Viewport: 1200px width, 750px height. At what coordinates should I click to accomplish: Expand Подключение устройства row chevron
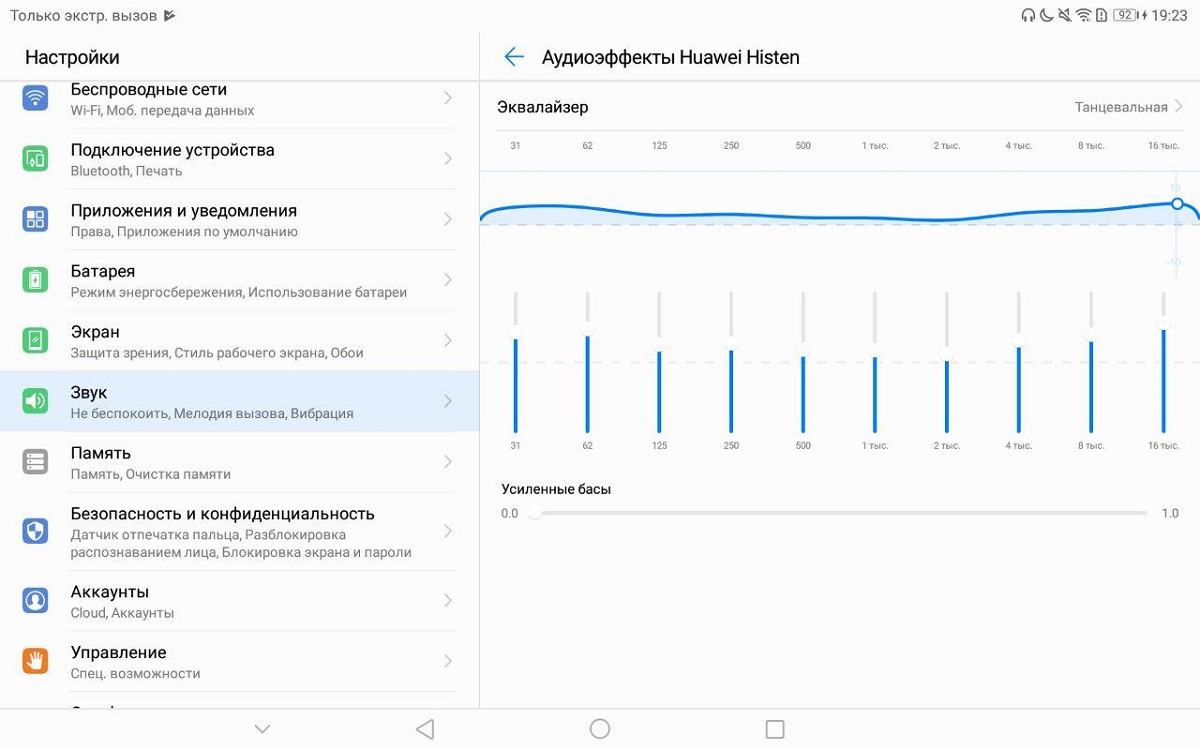(447, 159)
